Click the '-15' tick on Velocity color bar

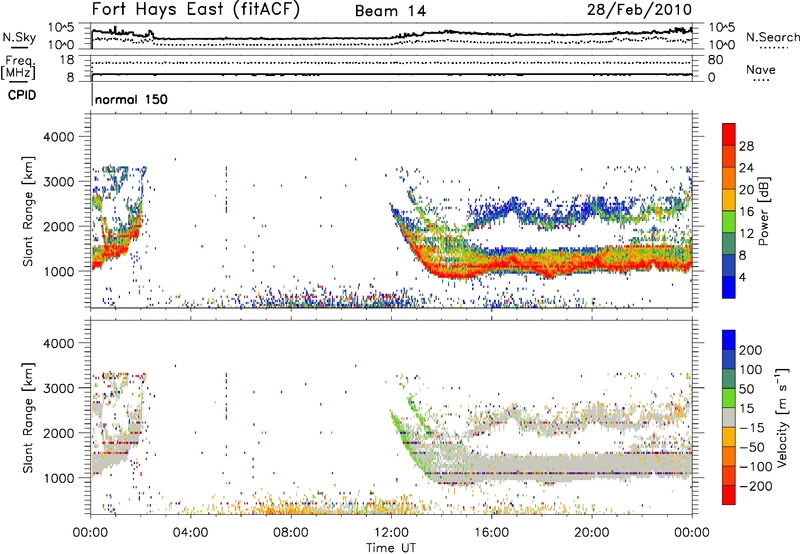click(x=752, y=427)
